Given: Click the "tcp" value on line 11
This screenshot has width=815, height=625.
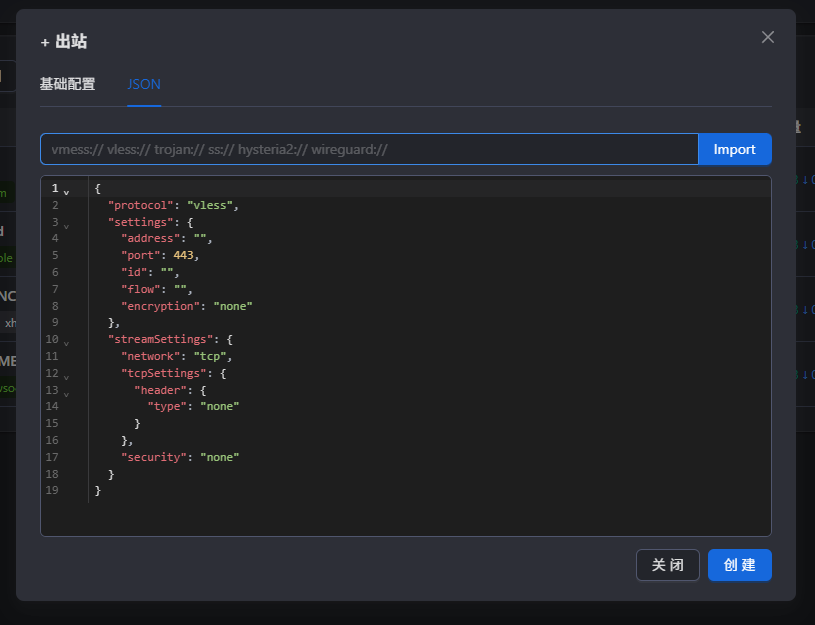Looking at the screenshot, I should (x=209, y=356).
